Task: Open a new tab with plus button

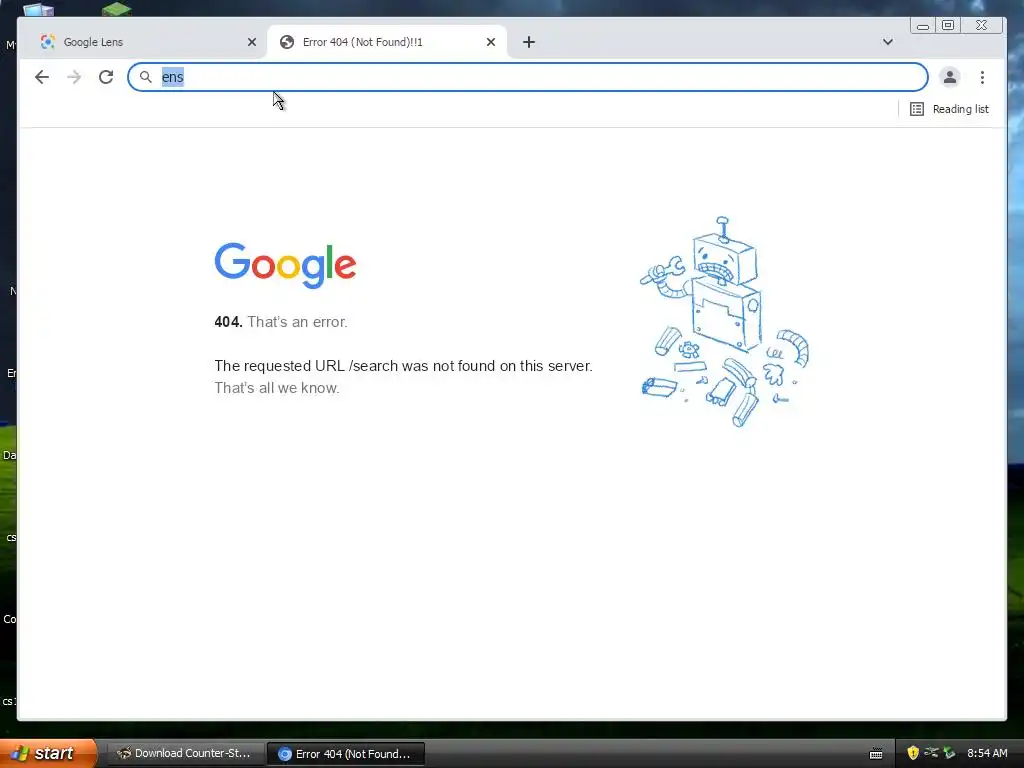Action: click(x=529, y=42)
